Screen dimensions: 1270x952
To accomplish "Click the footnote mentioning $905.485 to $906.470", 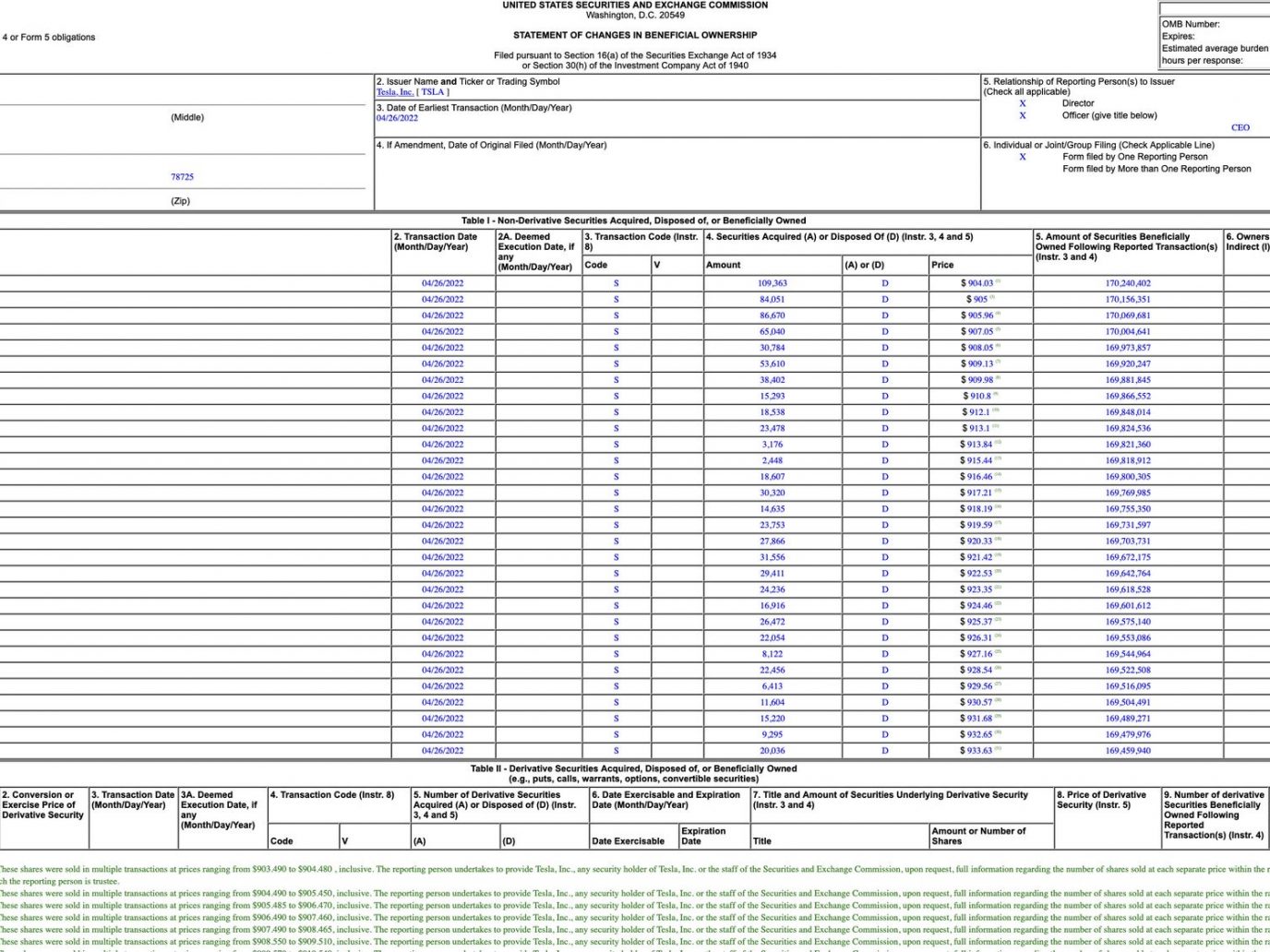I will [635, 905].
